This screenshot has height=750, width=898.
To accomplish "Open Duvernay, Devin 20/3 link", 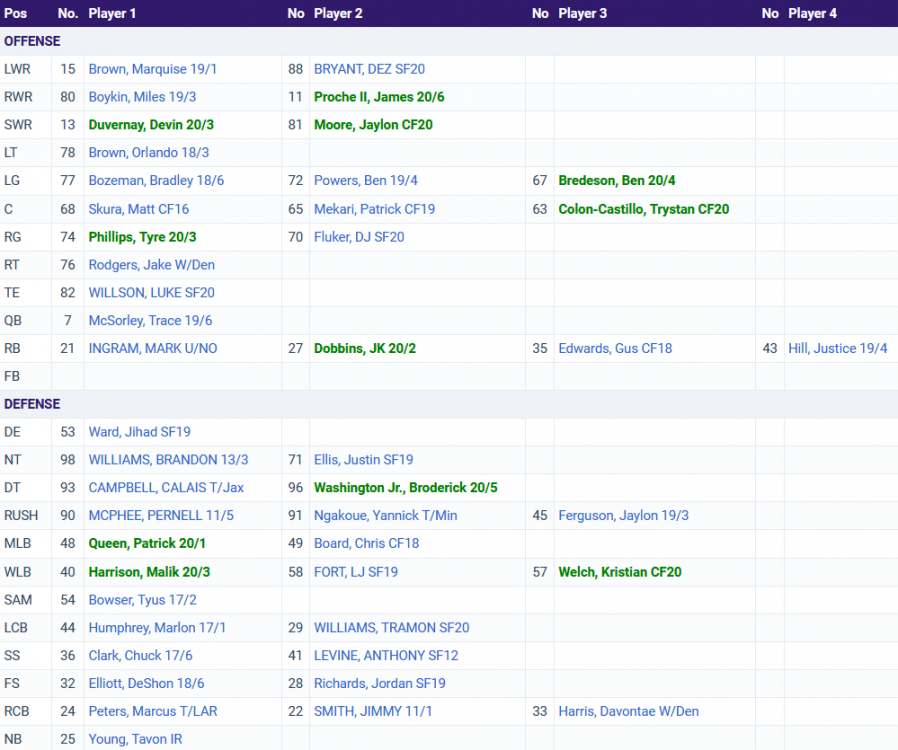I will click(151, 125).
